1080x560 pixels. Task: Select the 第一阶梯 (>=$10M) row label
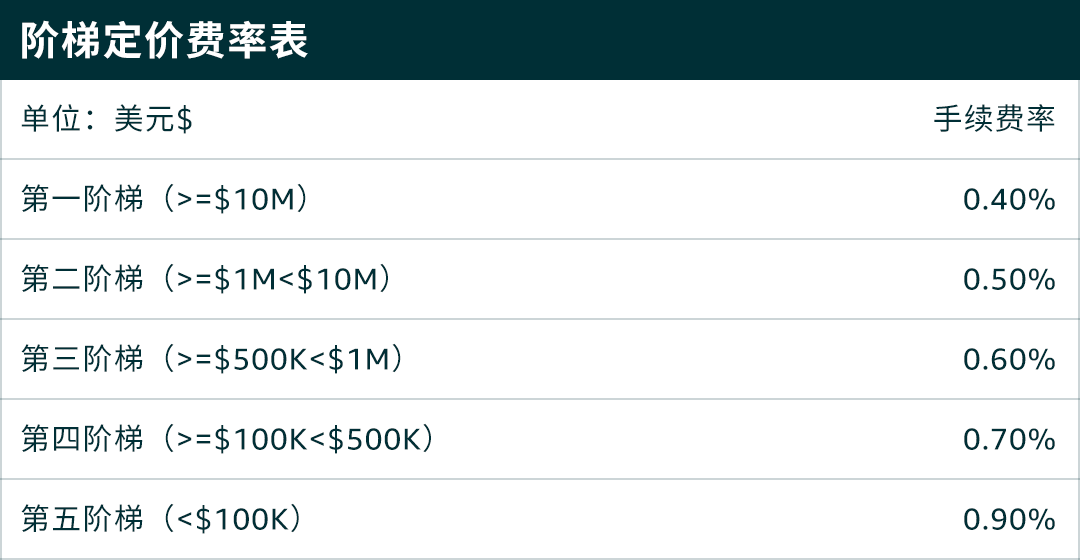point(165,199)
